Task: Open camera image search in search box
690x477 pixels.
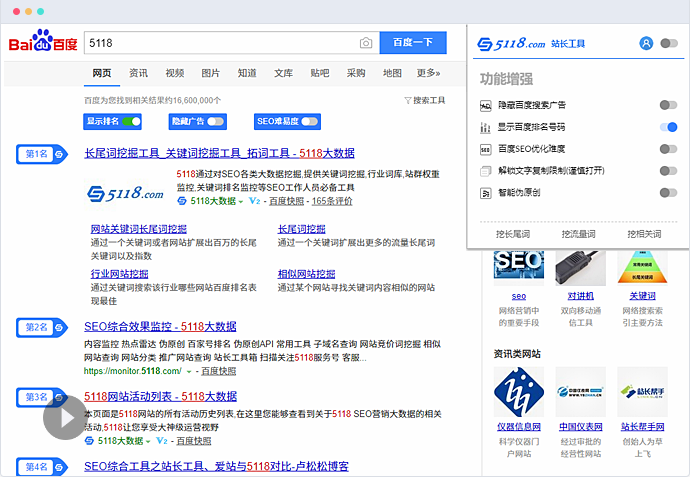Action: point(366,43)
